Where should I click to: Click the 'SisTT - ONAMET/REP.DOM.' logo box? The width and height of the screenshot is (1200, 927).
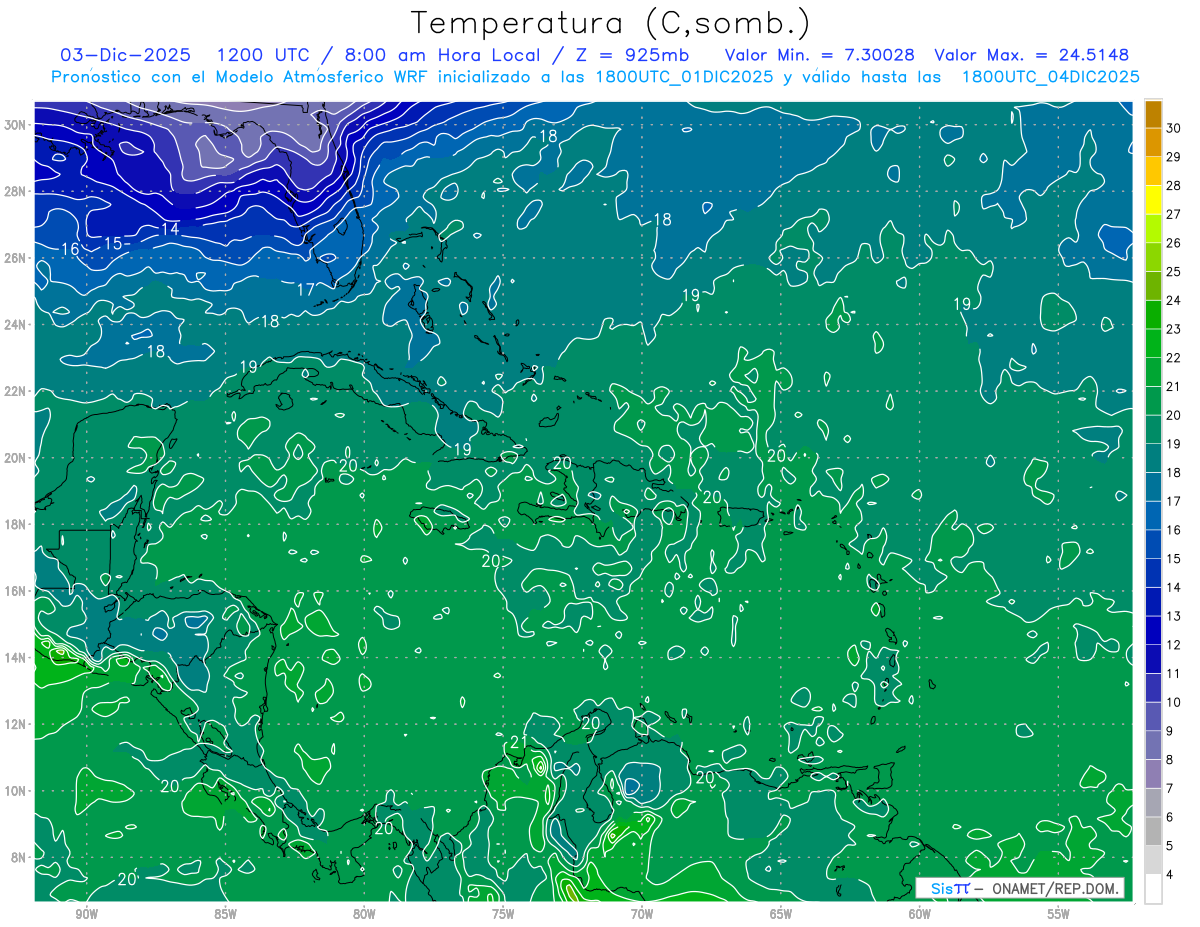[x=1019, y=888]
